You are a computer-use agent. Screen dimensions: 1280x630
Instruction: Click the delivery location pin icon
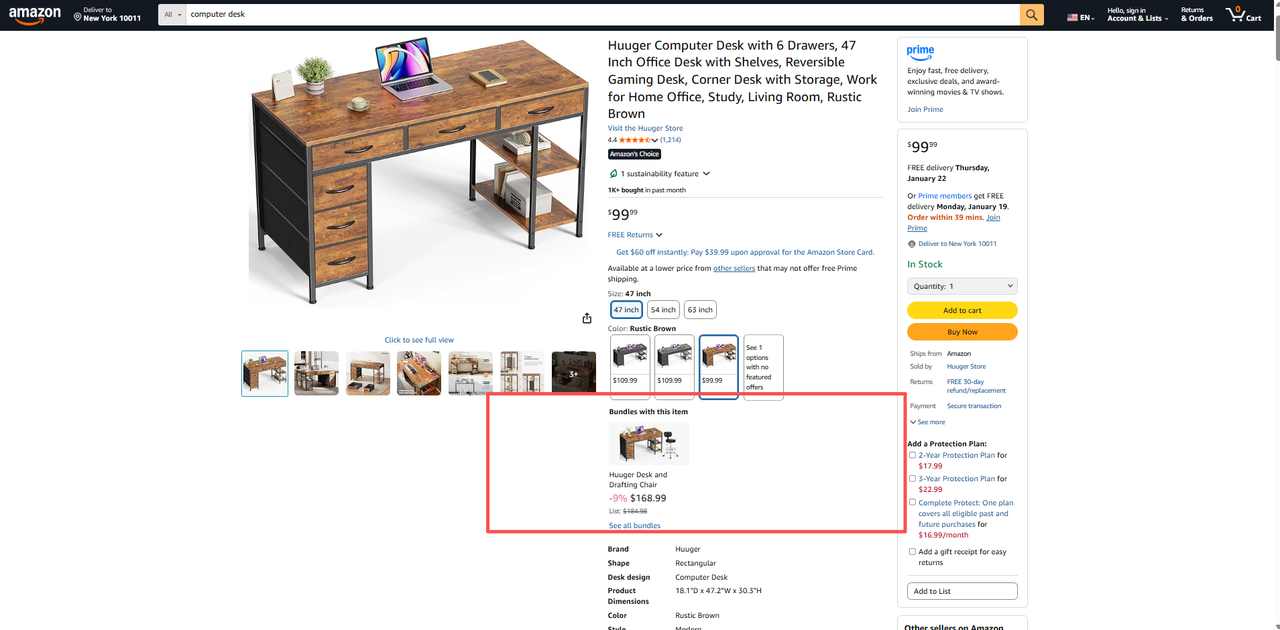(78, 16)
